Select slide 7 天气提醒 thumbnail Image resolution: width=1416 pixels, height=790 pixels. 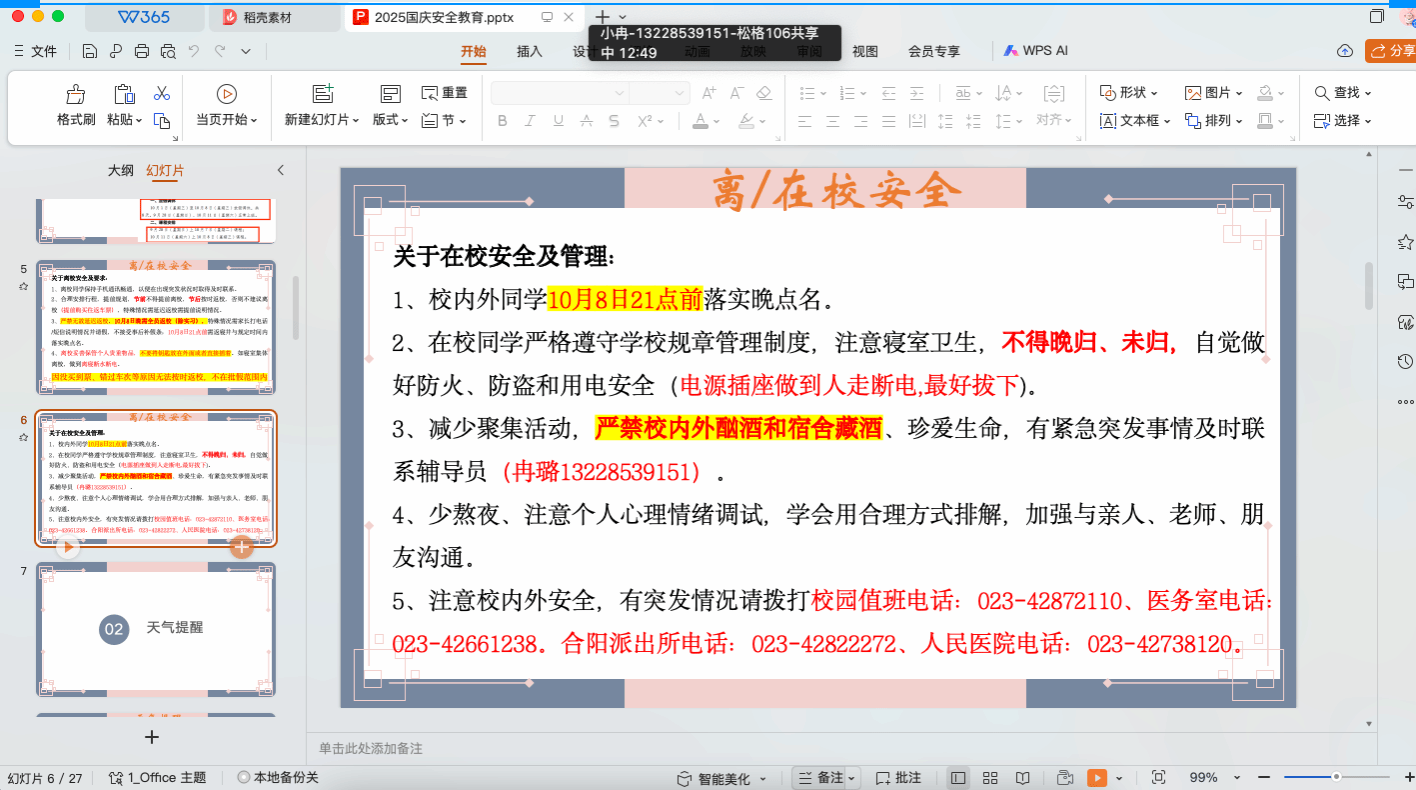pyautogui.click(x=156, y=628)
